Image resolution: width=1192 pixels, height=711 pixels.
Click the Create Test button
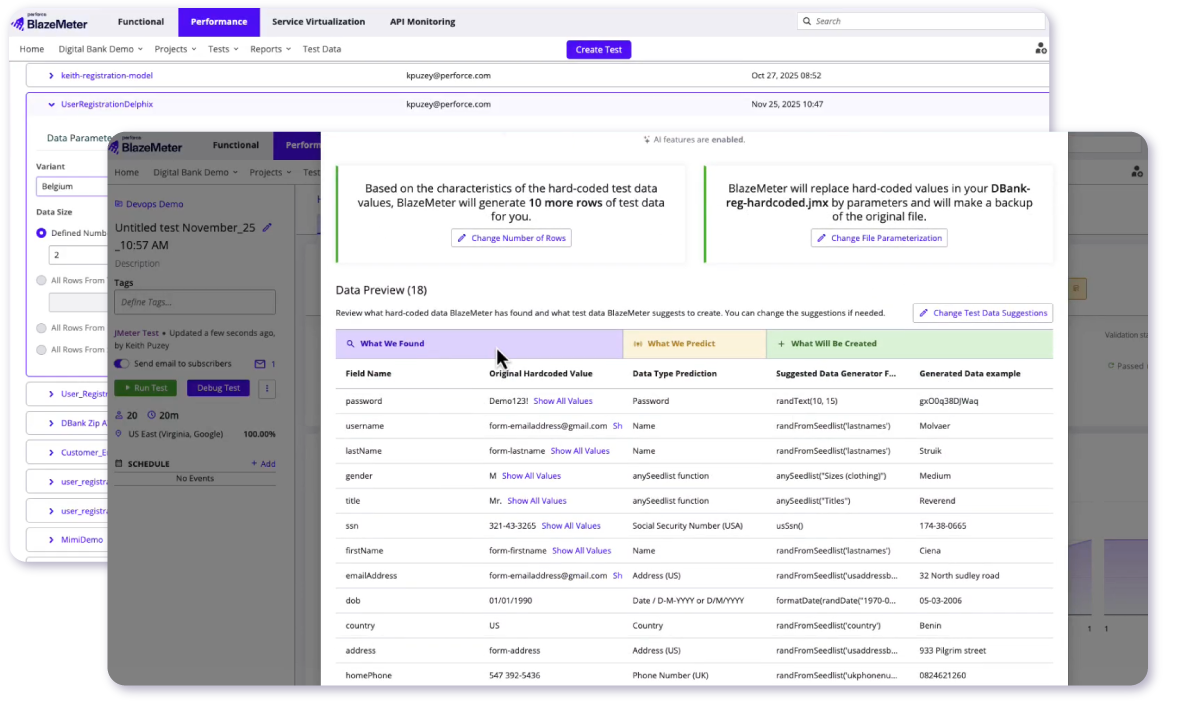coord(598,50)
